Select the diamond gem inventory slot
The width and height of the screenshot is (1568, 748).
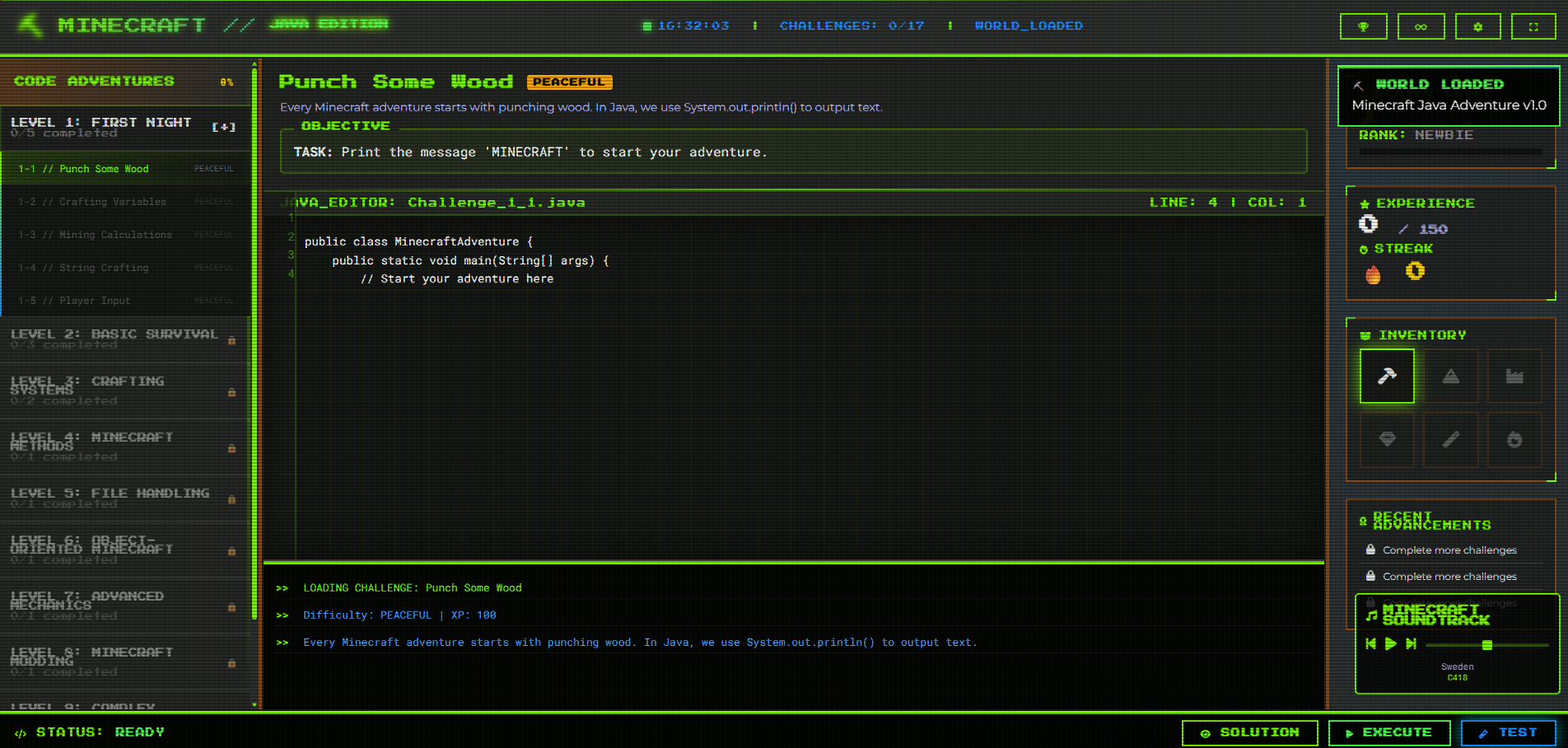1387,439
